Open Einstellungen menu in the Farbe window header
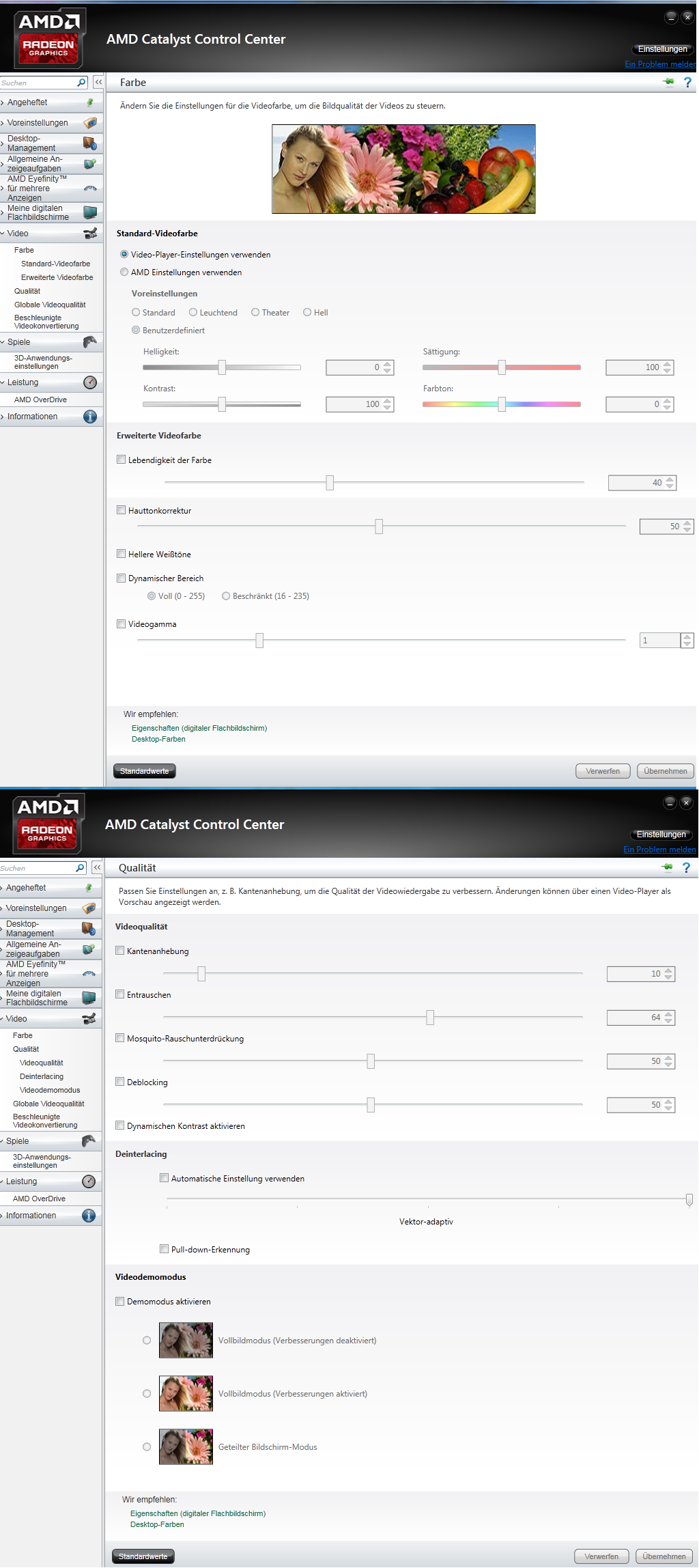Image resolution: width=699 pixels, height=1568 pixels. pyautogui.click(x=662, y=49)
